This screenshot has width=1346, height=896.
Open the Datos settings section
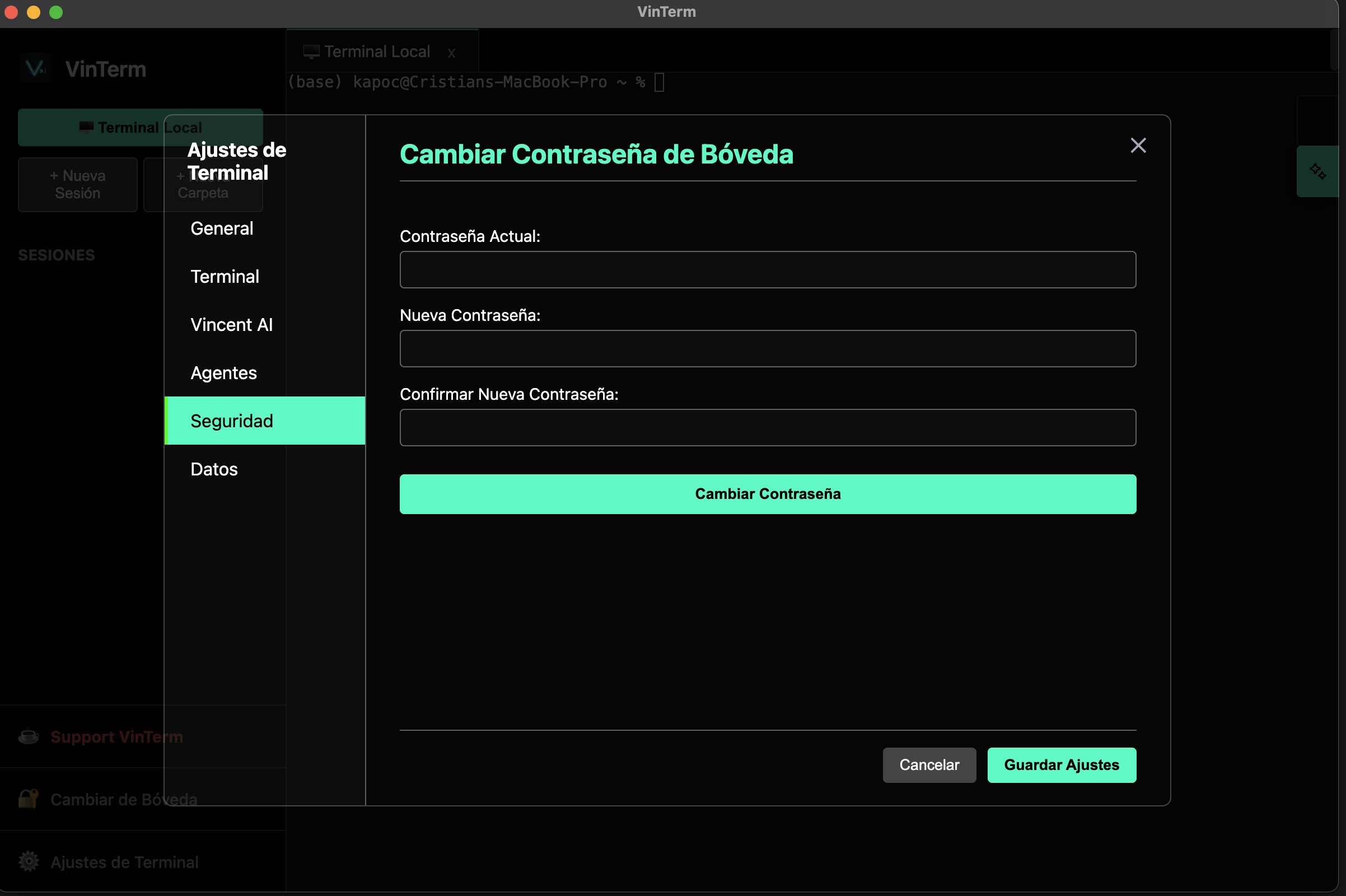(265, 469)
